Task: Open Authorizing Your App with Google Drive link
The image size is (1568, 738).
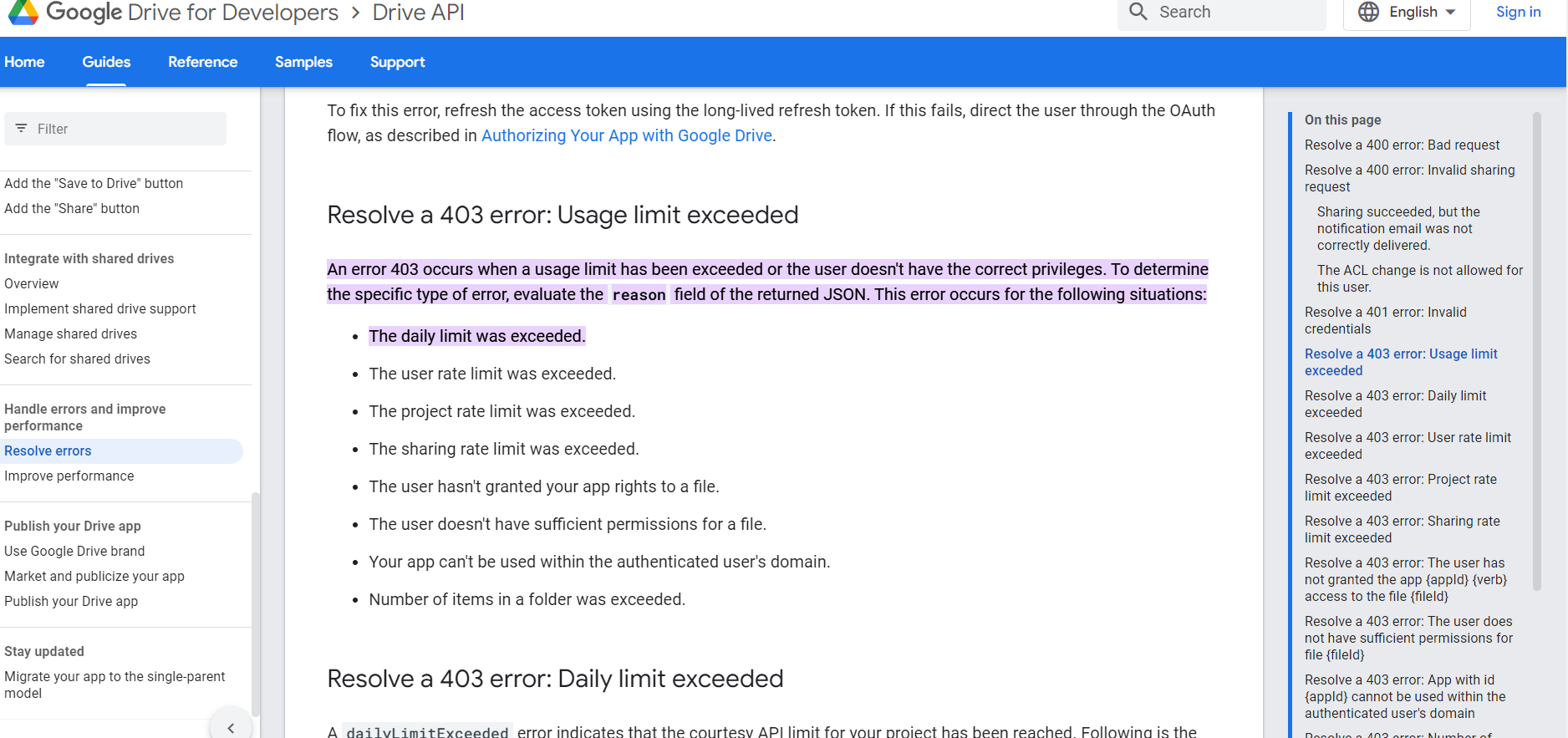Action: click(x=627, y=135)
